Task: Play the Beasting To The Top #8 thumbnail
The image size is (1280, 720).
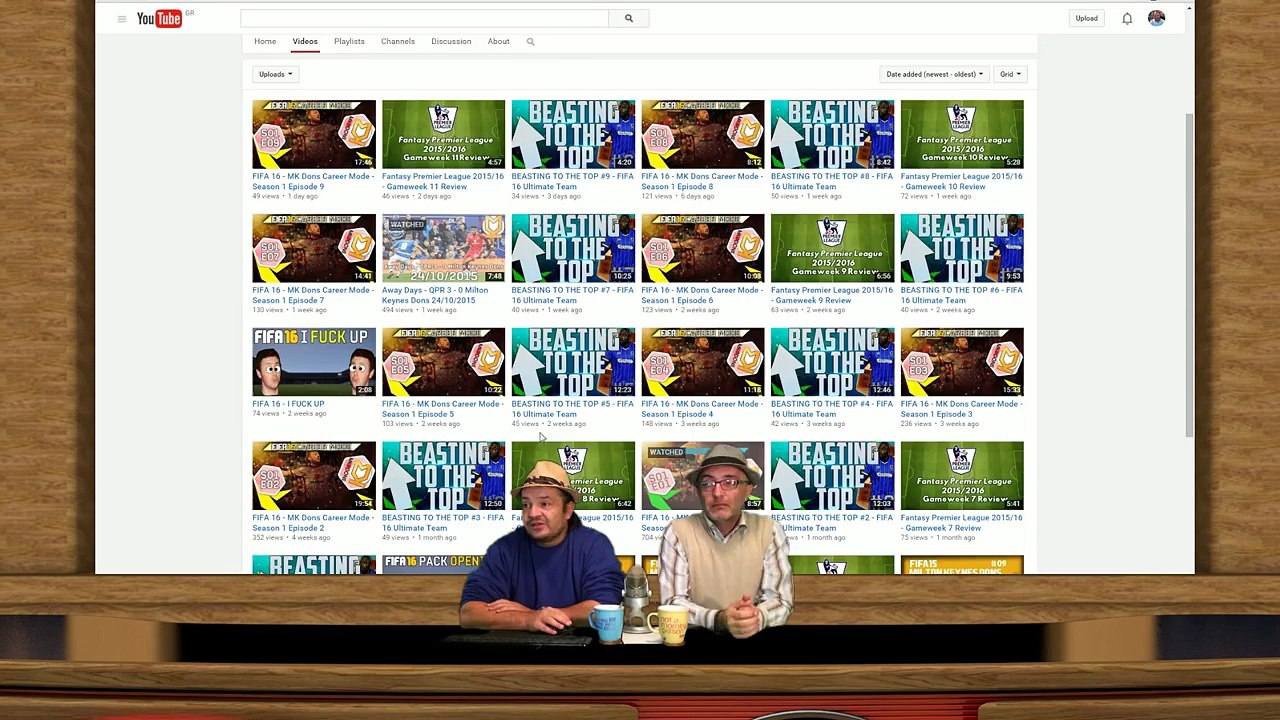Action: (x=832, y=134)
